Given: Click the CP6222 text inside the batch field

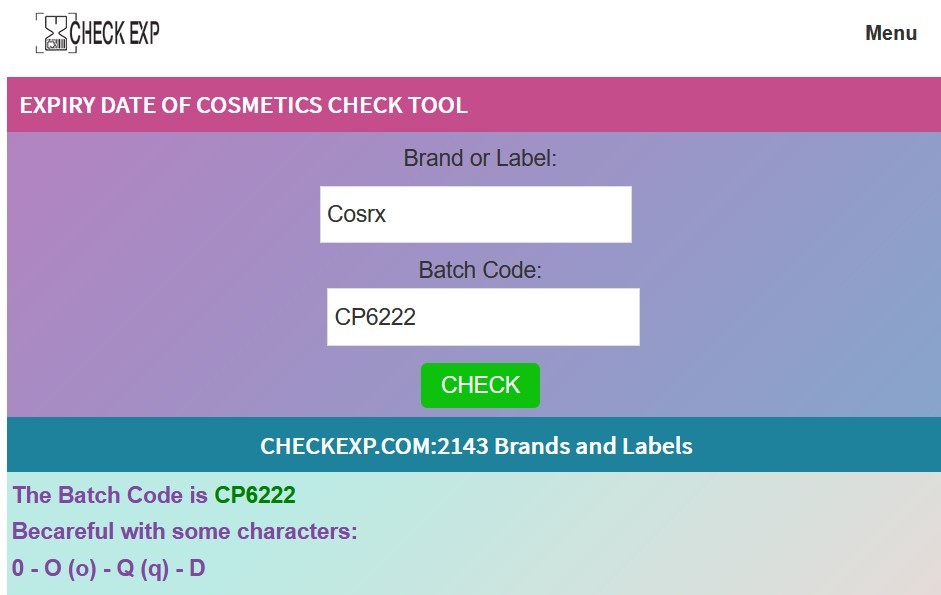Looking at the screenshot, I should [375, 317].
